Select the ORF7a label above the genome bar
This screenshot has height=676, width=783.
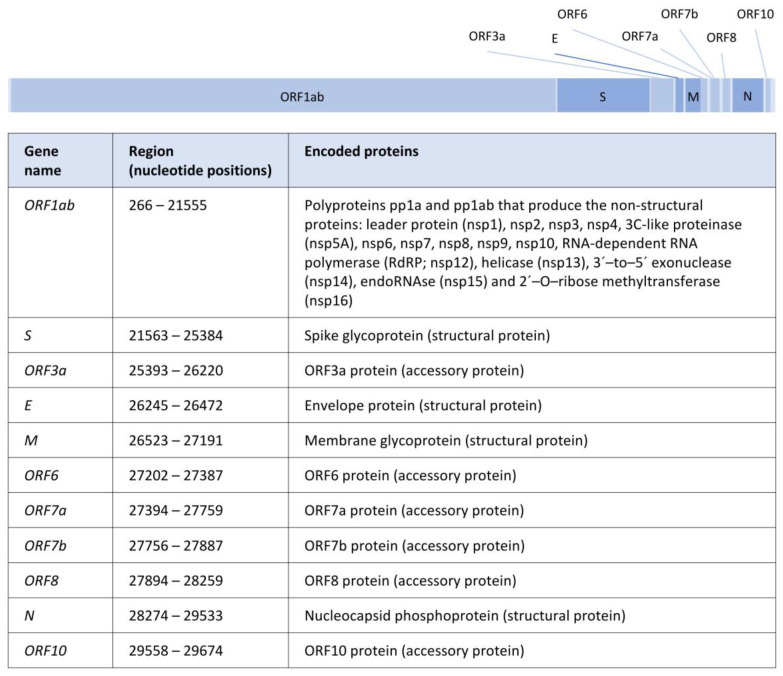(x=640, y=36)
